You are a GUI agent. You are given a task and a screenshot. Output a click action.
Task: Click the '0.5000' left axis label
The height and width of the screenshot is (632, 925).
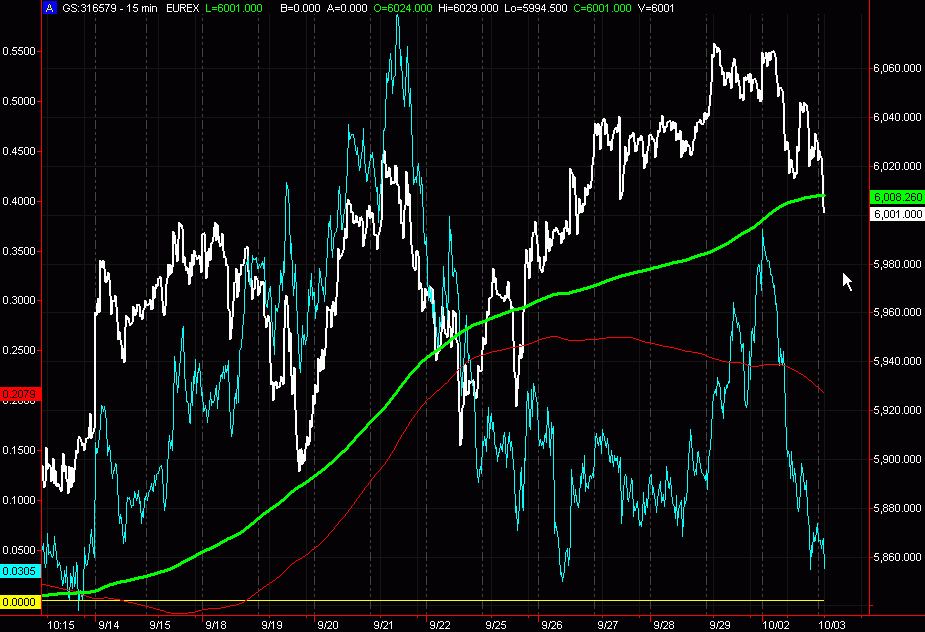click(19, 101)
